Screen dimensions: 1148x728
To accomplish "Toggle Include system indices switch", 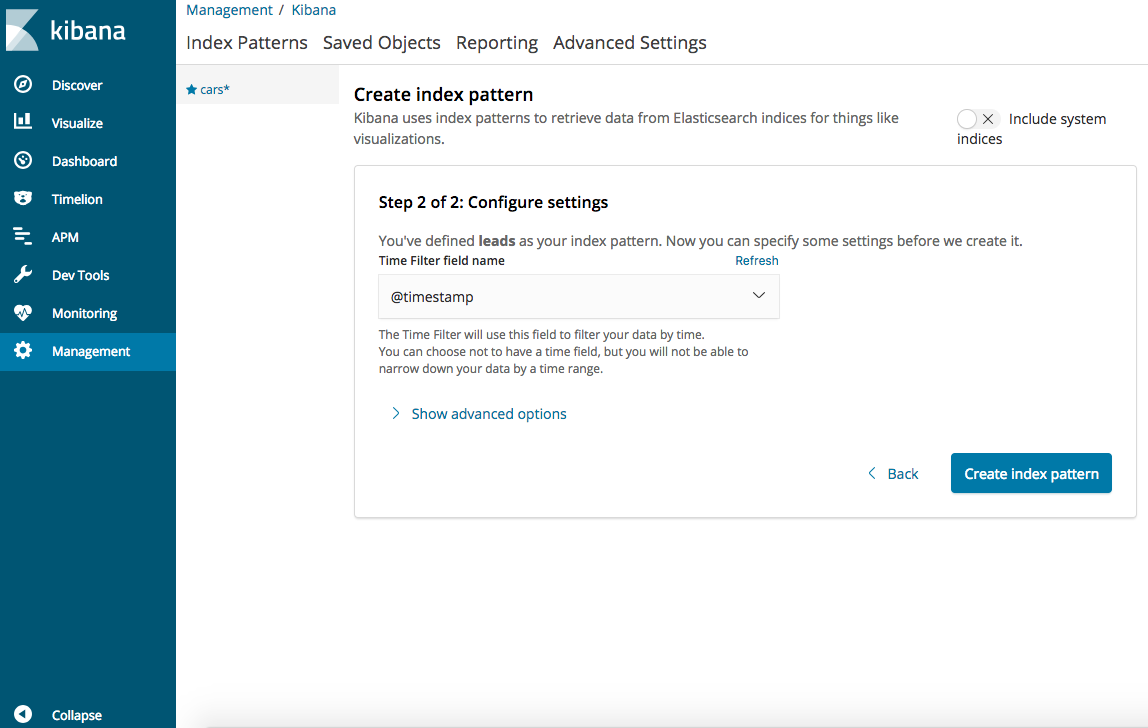I will coord(977,119).
